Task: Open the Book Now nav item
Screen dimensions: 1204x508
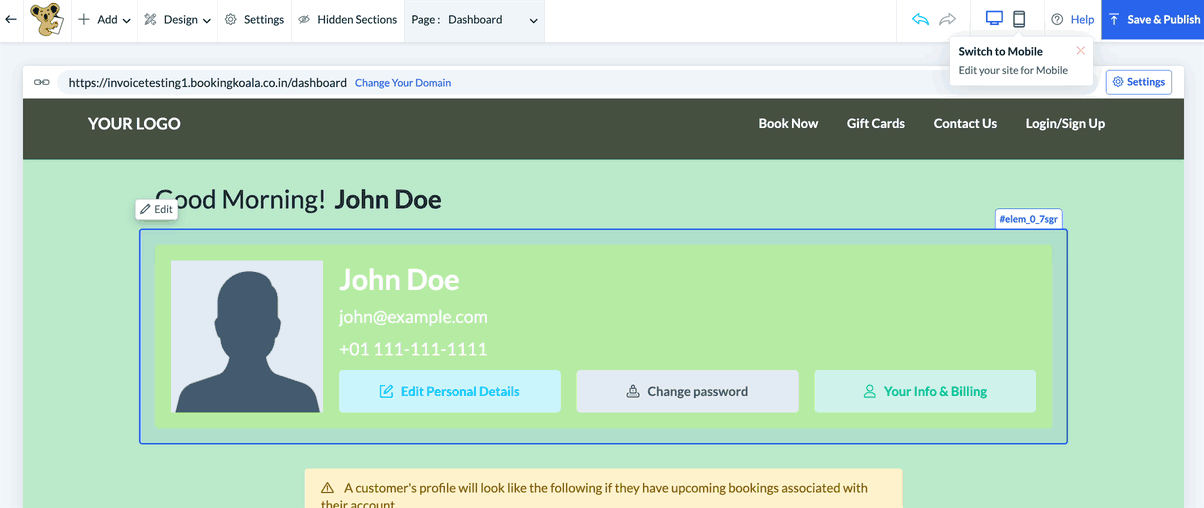Action: 788,124
